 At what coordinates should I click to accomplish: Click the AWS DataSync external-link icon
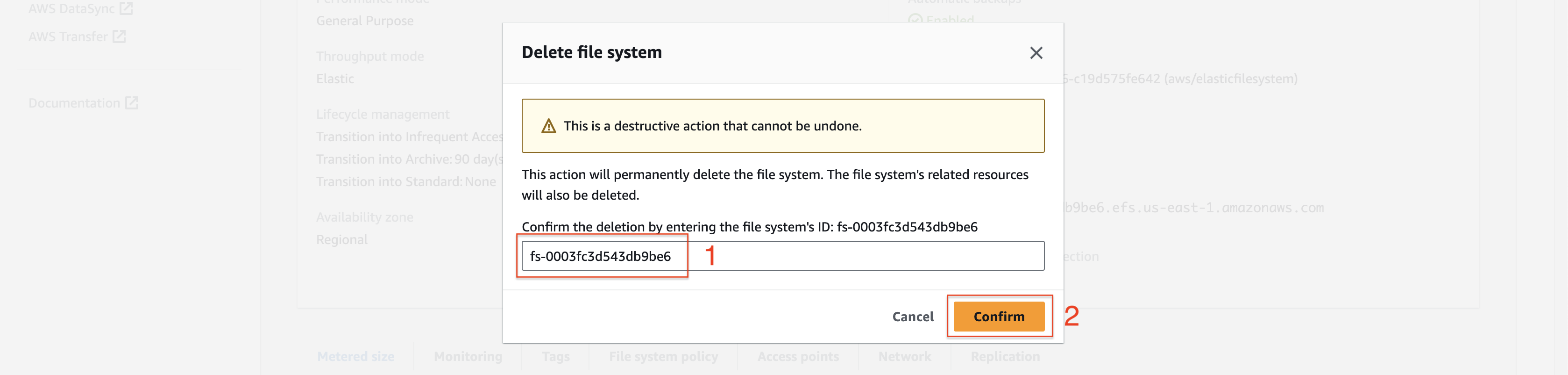pyautogui.click(x=126, y=8)
